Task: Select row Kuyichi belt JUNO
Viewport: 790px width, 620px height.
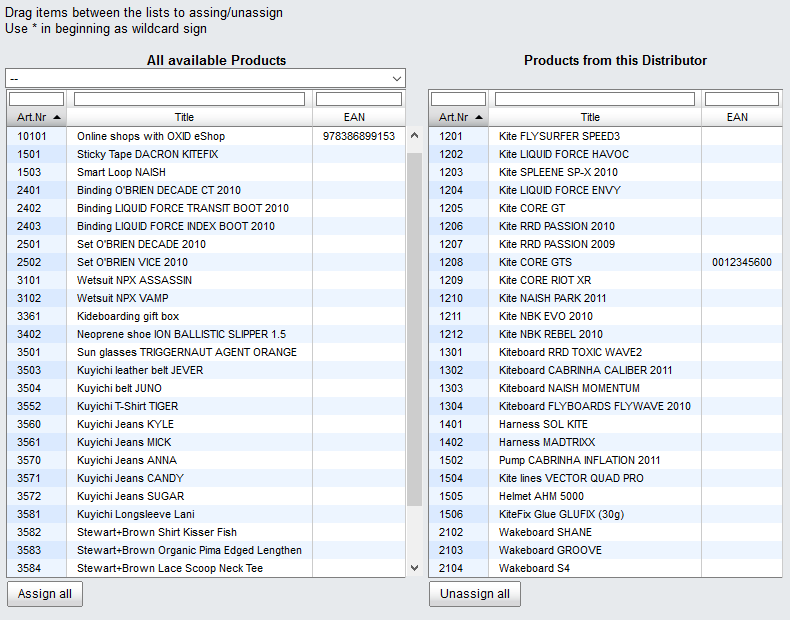Action: click(206, 388)
